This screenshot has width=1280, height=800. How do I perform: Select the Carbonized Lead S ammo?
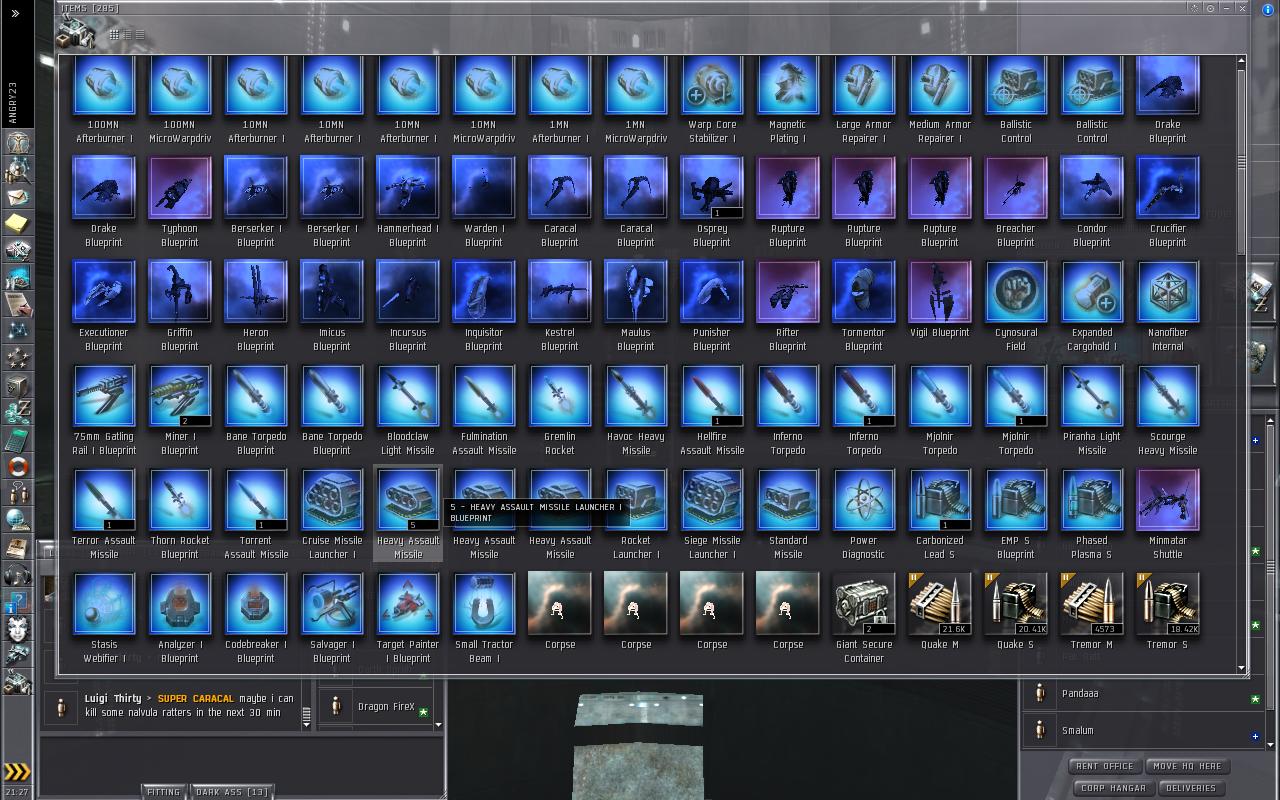tap(940, 514)
